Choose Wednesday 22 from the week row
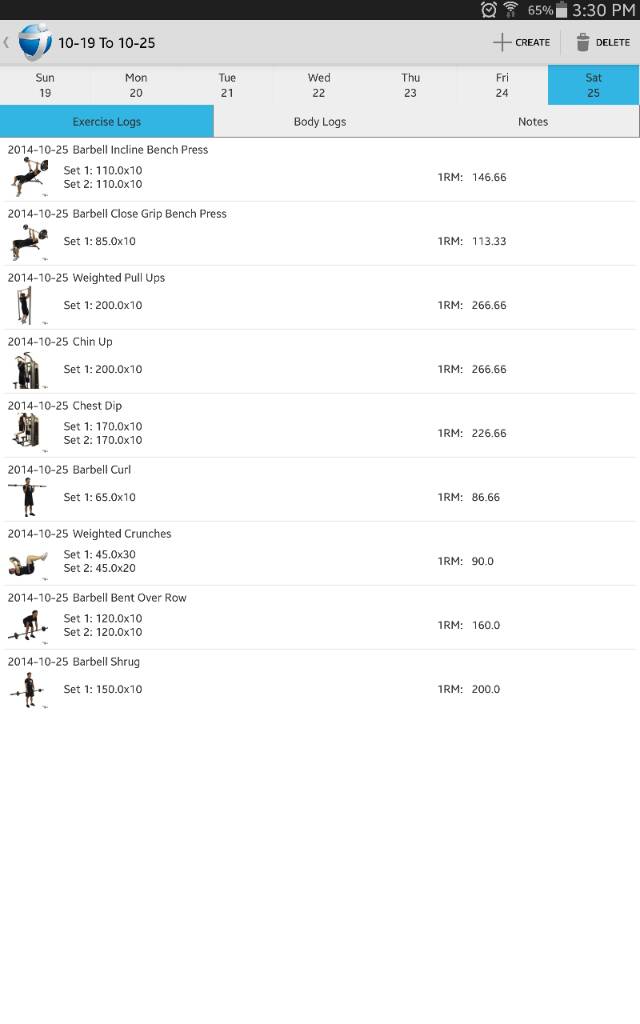Viewport: 640px width, 1024px height. (319, 85)
